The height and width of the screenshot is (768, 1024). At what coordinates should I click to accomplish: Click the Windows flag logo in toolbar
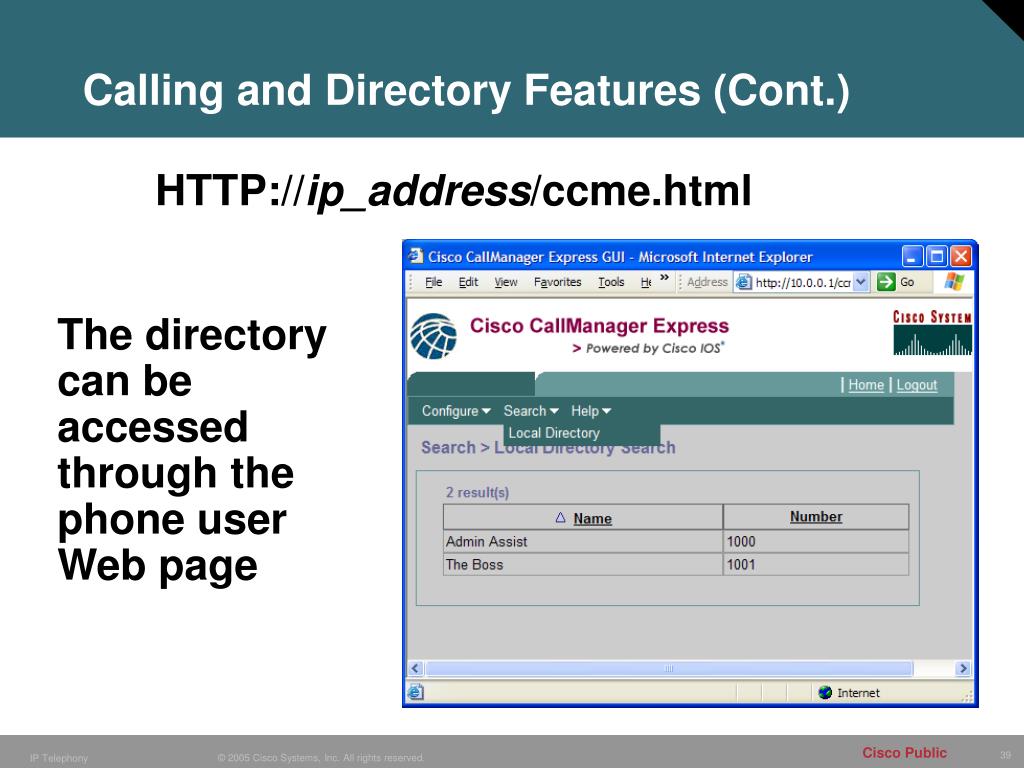coord(954,282)
